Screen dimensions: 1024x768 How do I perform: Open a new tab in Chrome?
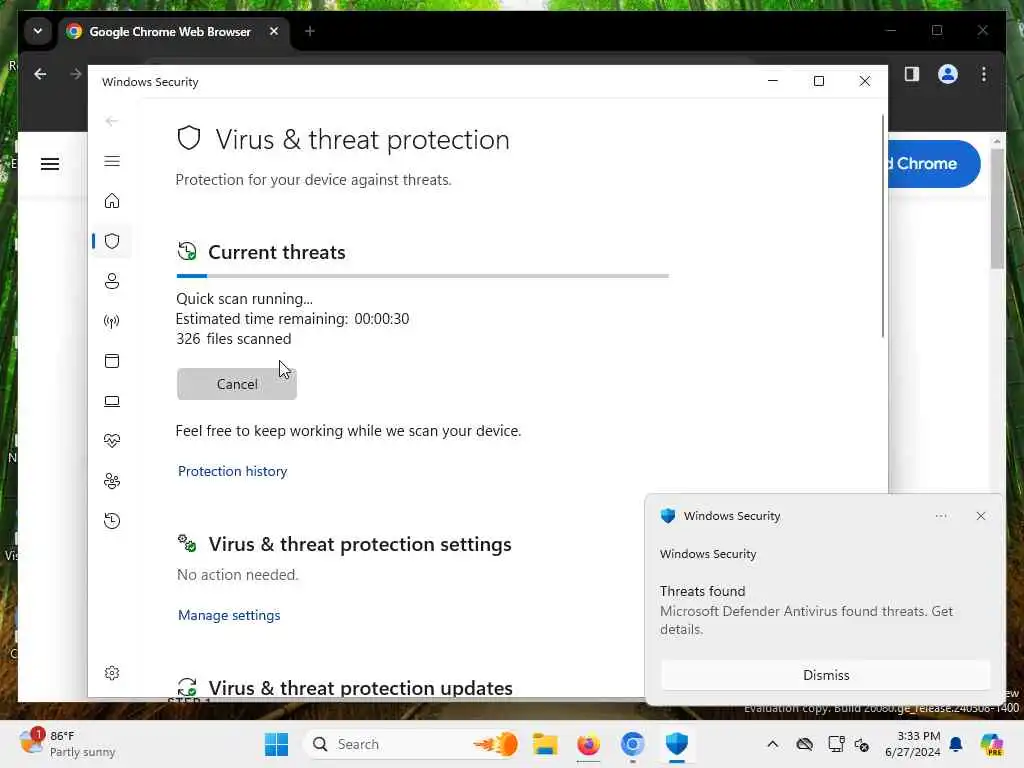point(310,31)
